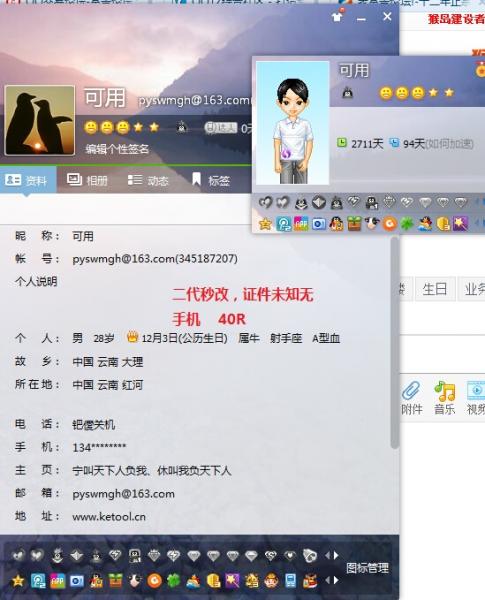Viewport: 485px width, 600px height.
Task: Show next icons in bottom diamond row
Action: [336, 555]
